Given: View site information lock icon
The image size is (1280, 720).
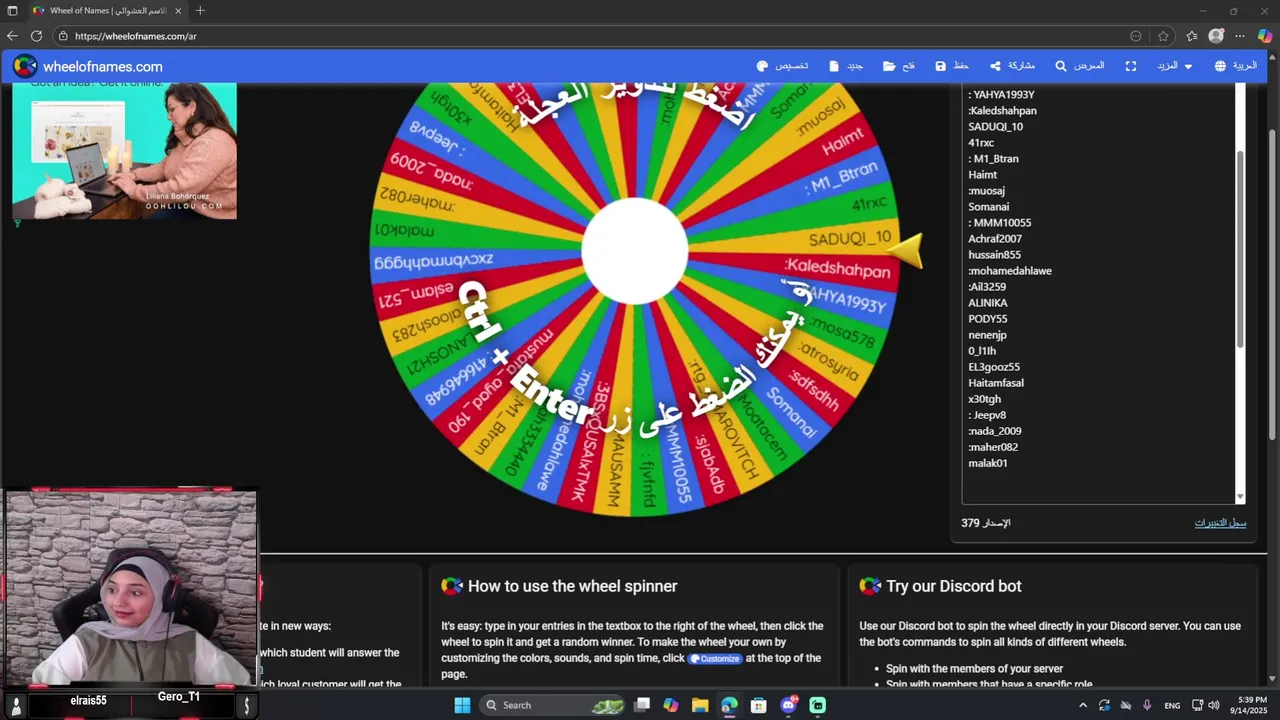Looking at the screenshot, I should (x=63, y=36).
